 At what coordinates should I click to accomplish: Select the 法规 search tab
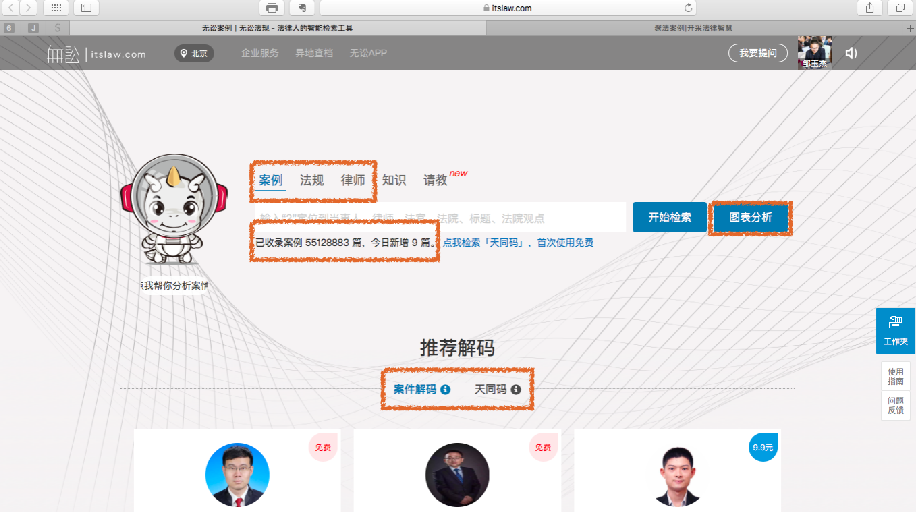[312, 181]
